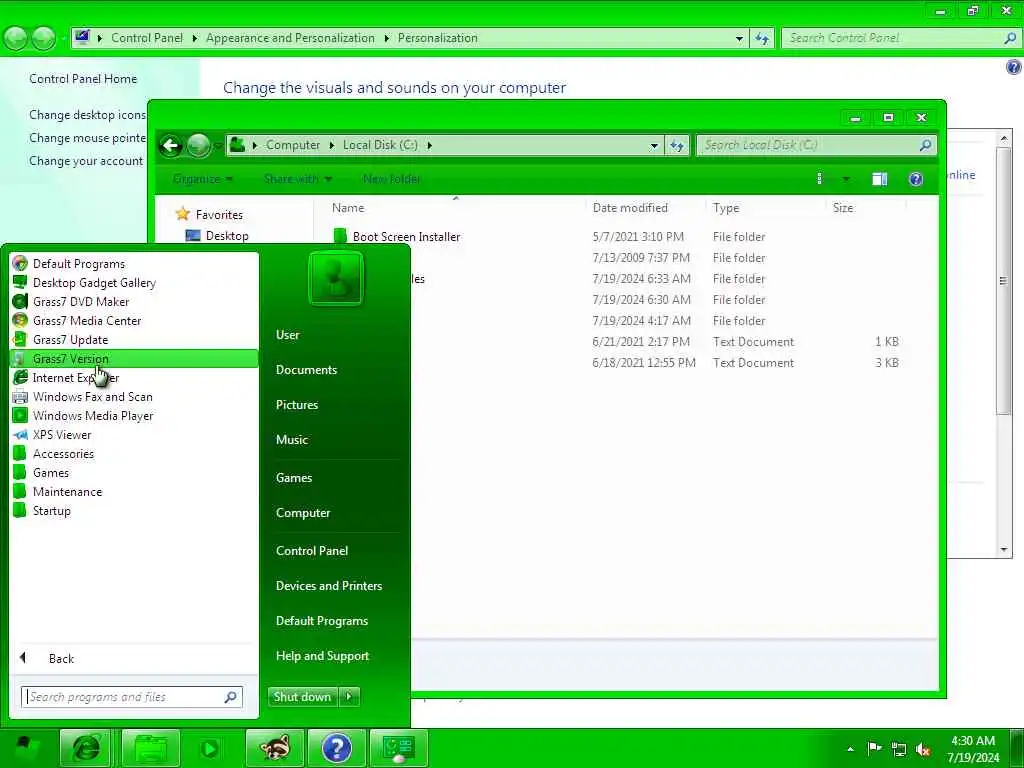This screenshot has width=1024, height=768.
Task: Open the User folder from the Start menu
Action: pyautogui.click(x=287, y=335)
